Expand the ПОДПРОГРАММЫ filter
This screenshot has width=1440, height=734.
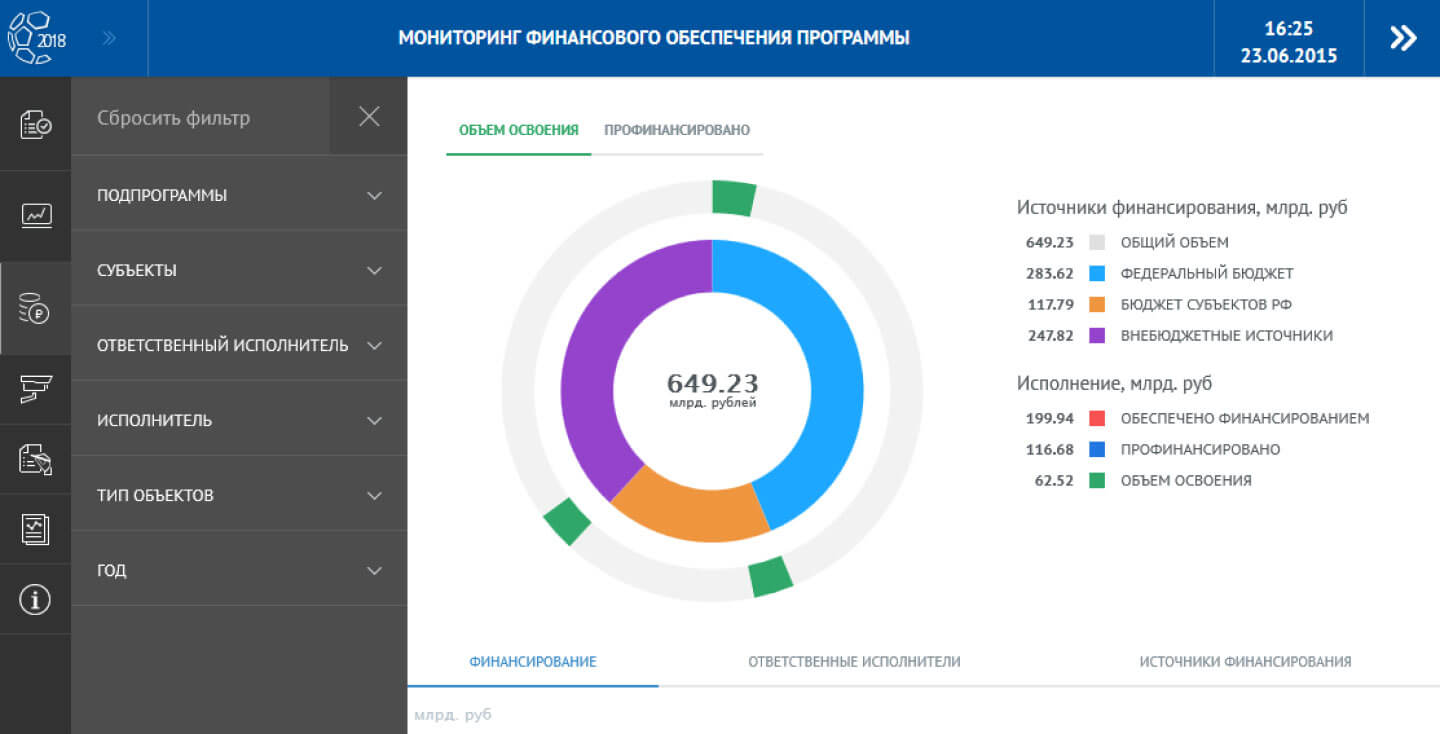click(239, 195)
